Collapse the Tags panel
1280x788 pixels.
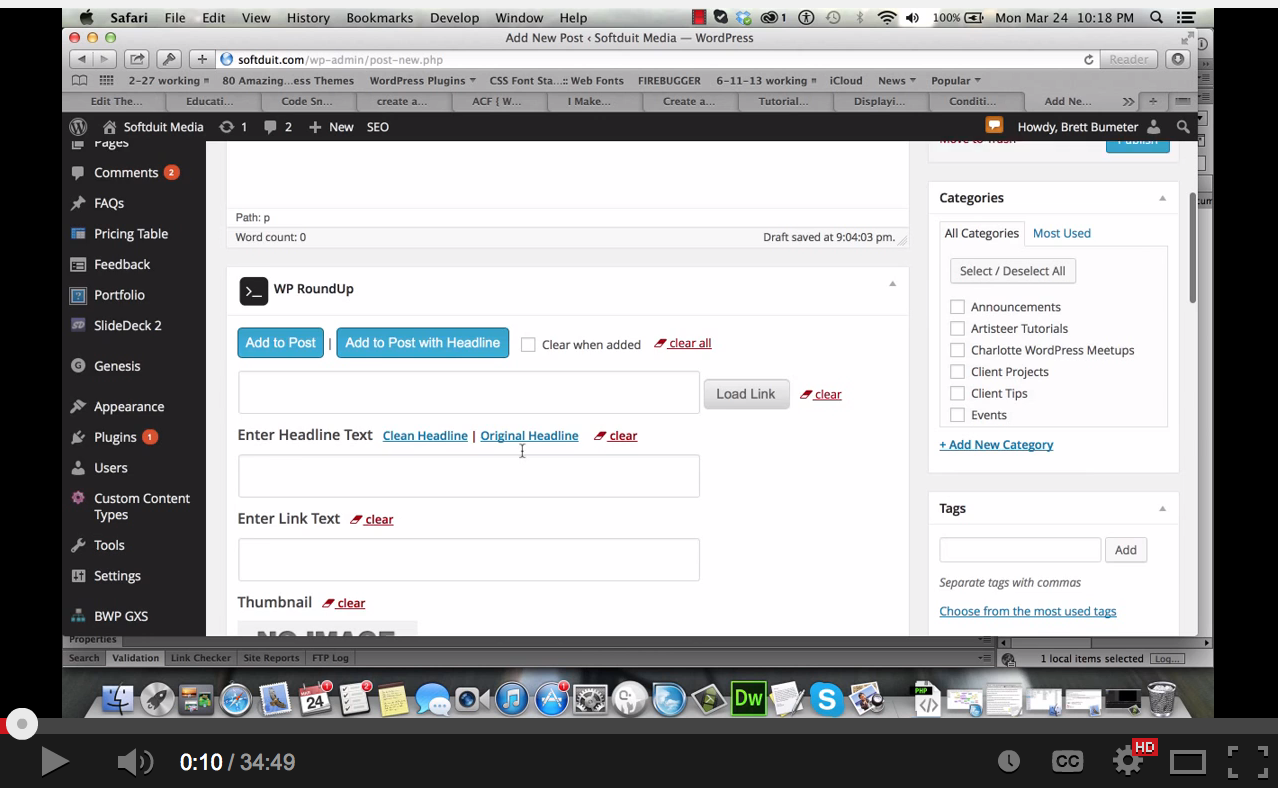(1162, 508)
